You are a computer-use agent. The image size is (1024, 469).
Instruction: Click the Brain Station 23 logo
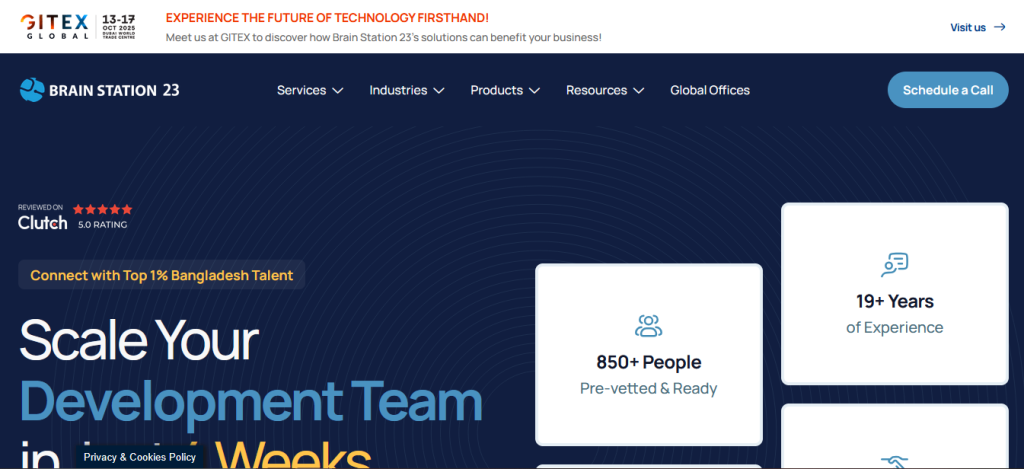99,90
